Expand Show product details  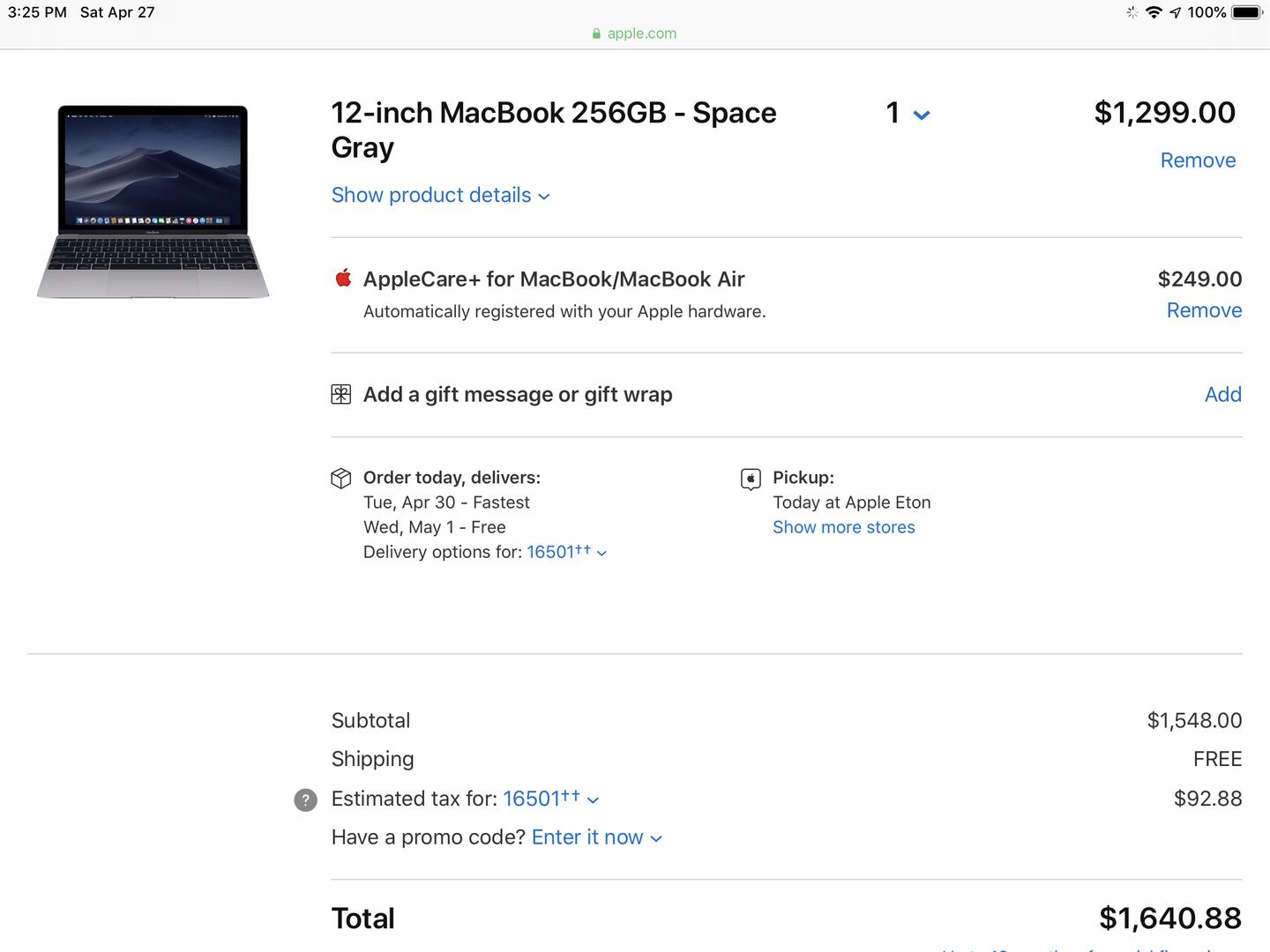(x=441, y=195)
